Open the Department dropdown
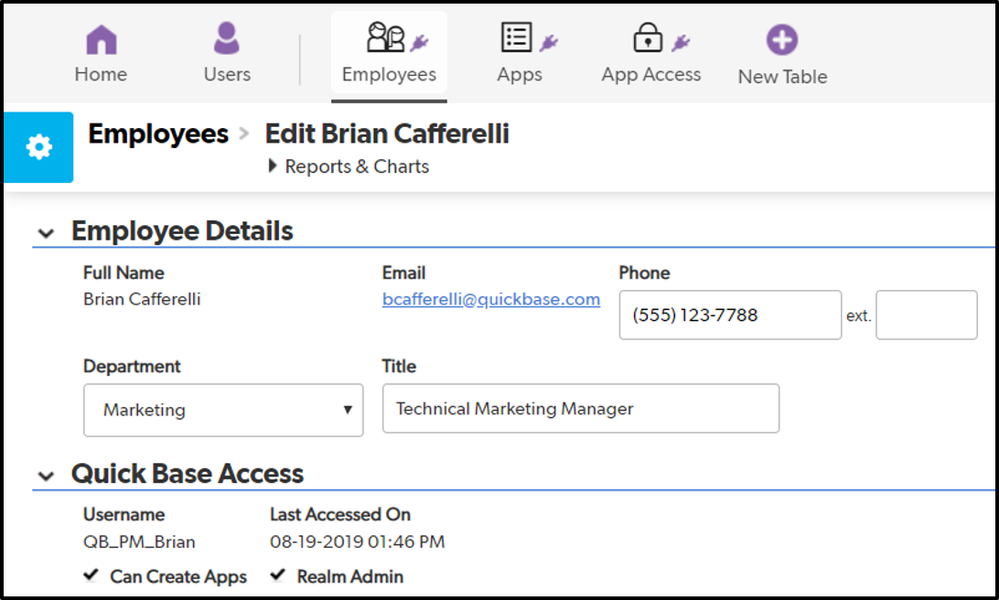999x600 pixels. tap(223, 410)
